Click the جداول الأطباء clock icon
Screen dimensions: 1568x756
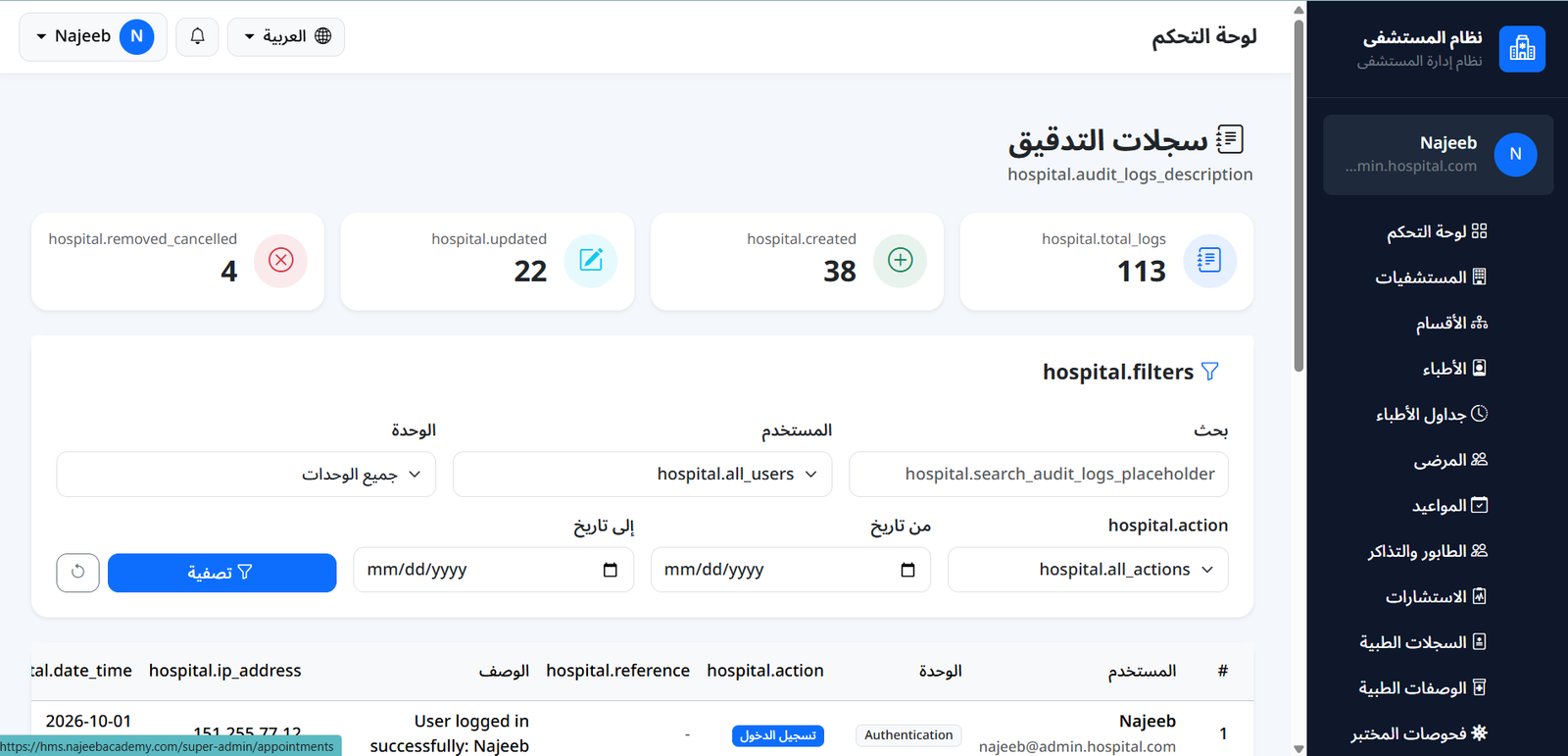[1480, 414]
